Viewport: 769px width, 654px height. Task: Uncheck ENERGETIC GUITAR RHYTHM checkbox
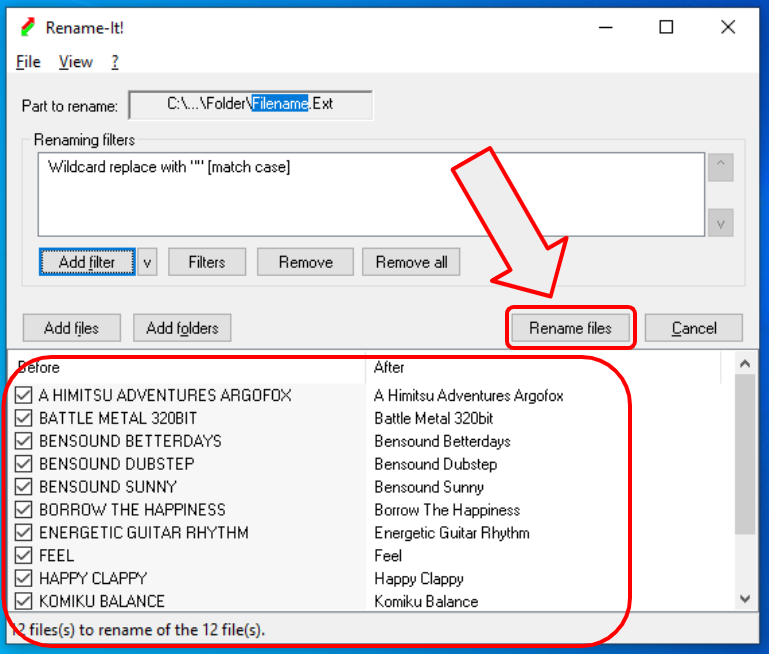click(24, 532)
